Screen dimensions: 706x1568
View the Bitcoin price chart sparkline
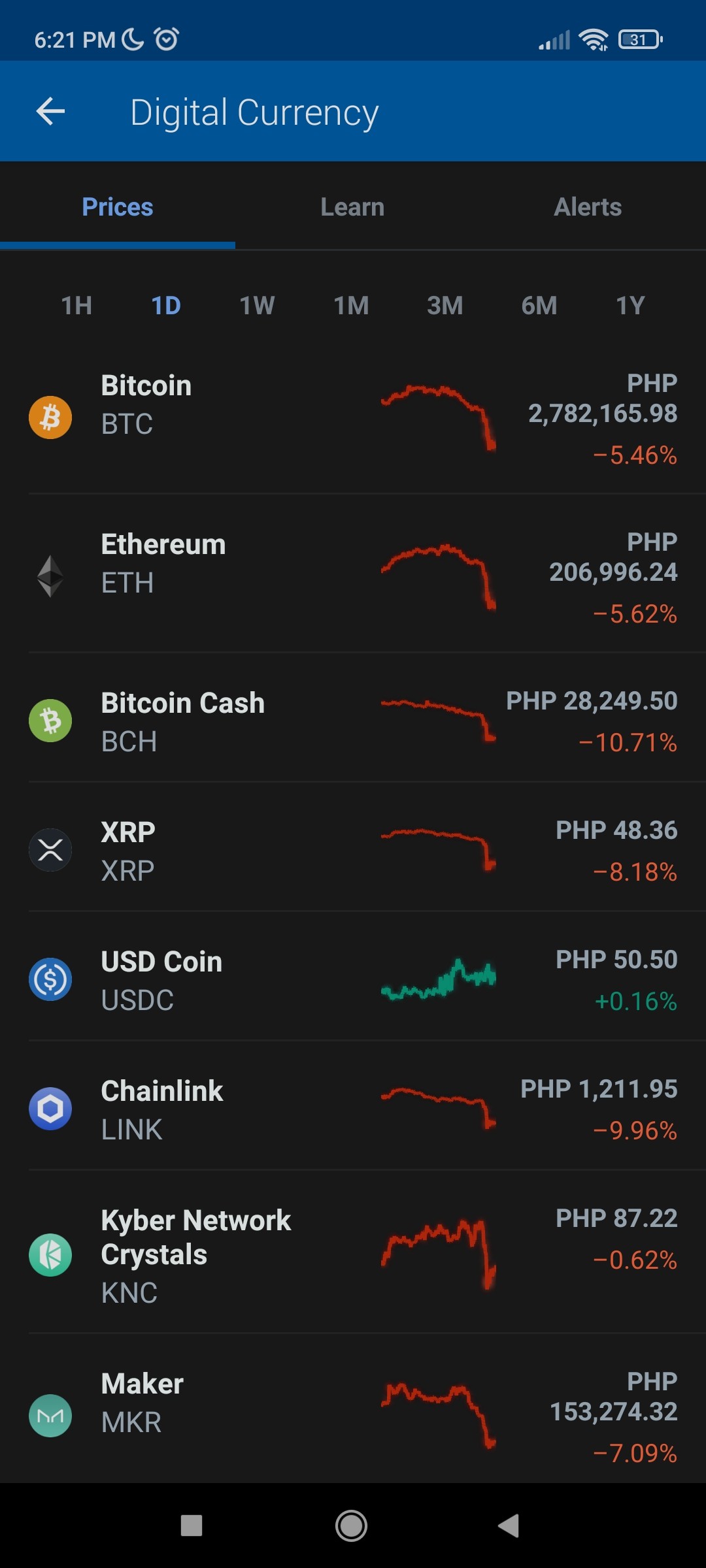(439, 418)
